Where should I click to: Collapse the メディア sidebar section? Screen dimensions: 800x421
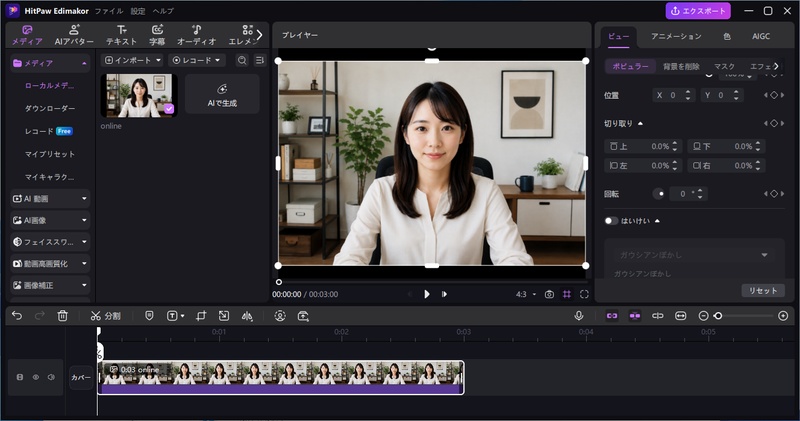tap(84, 63)
